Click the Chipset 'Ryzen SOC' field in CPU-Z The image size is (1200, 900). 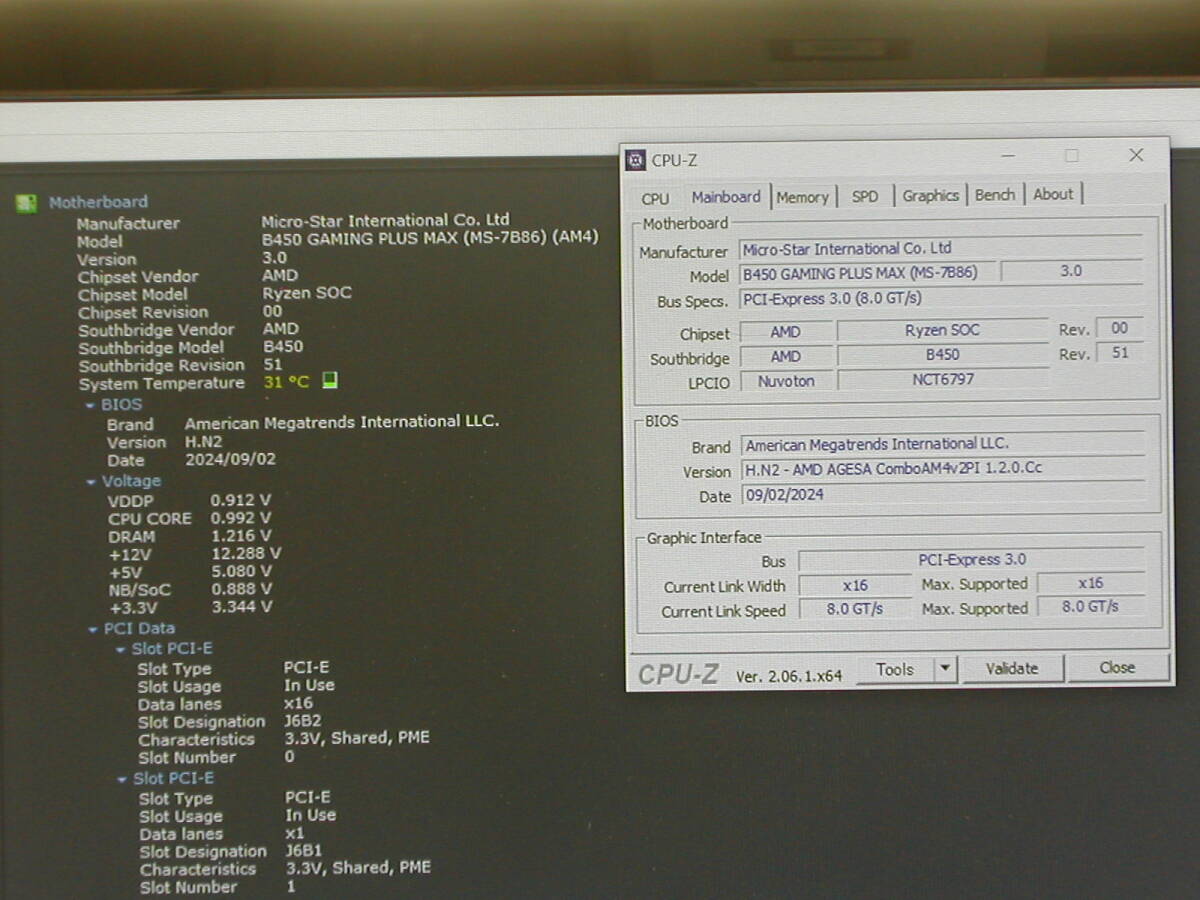pyautogui.click(x=942, y=330)
